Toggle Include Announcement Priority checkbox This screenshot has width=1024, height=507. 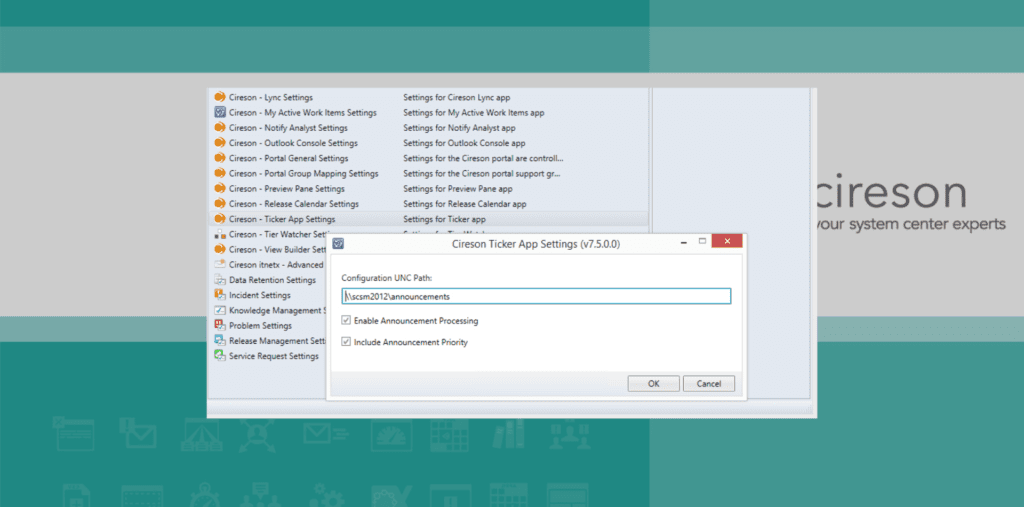(x=346, y=342)
